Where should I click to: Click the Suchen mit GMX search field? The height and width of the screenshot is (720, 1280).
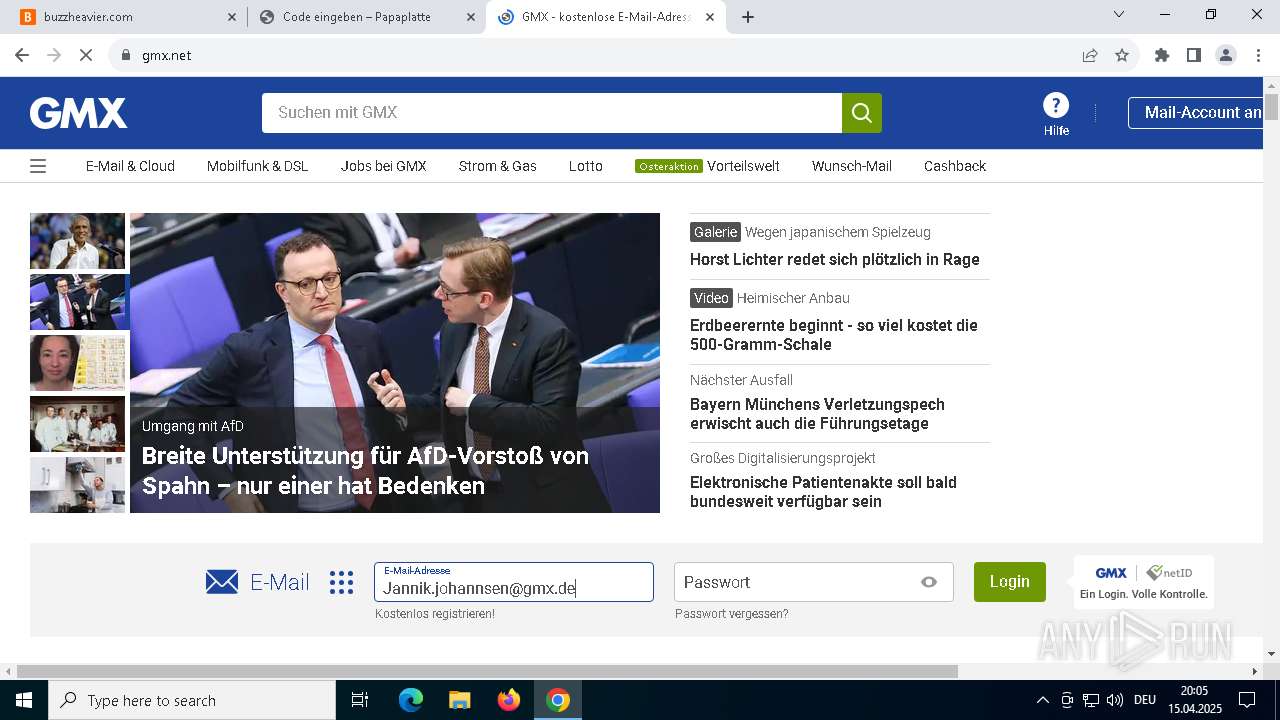(552, 113)
